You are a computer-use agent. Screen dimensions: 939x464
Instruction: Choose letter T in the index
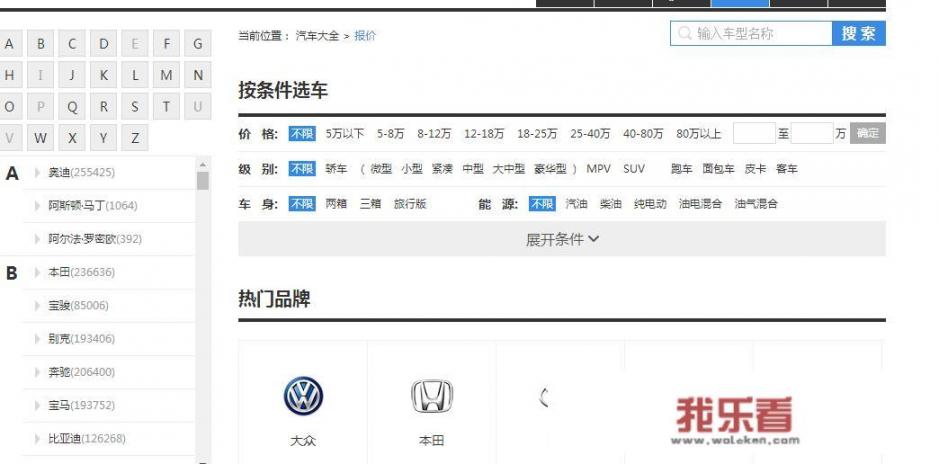[x=166, y=107]
